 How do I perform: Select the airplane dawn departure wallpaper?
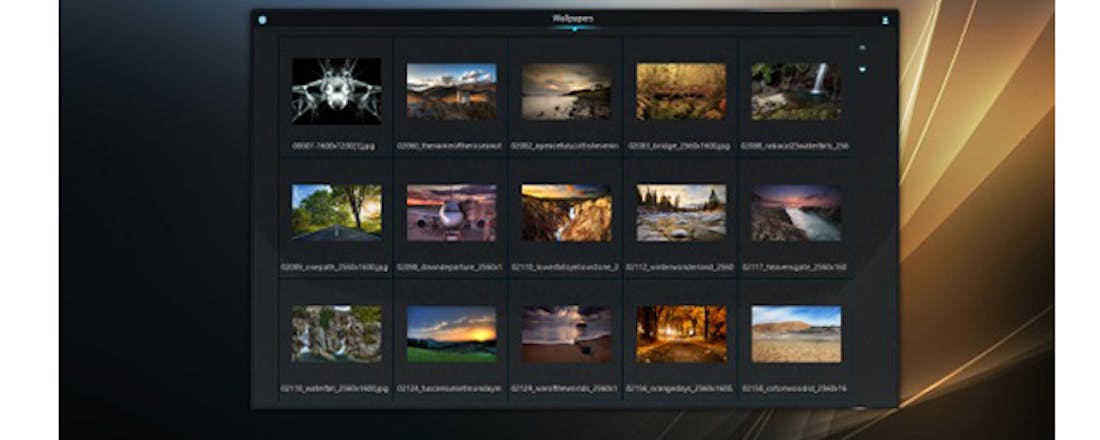(x=451, y=212)
